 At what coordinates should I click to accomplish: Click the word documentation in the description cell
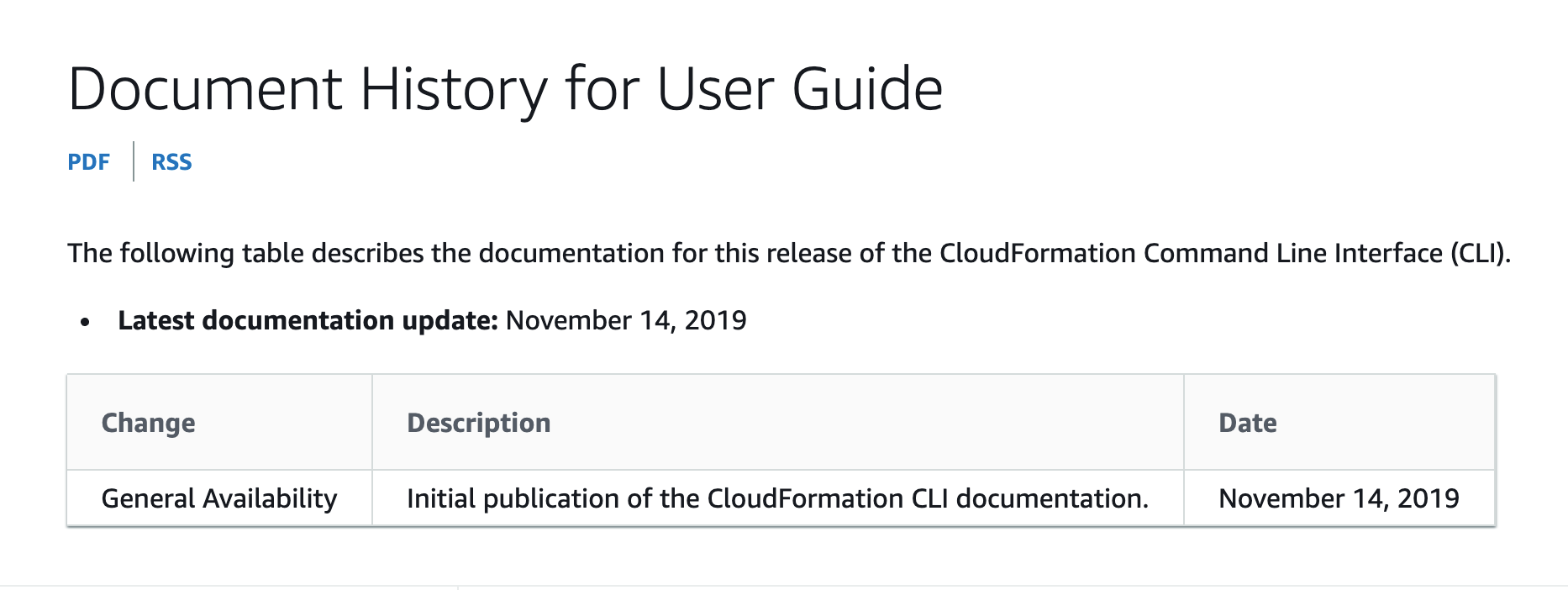click(1052, 498)
